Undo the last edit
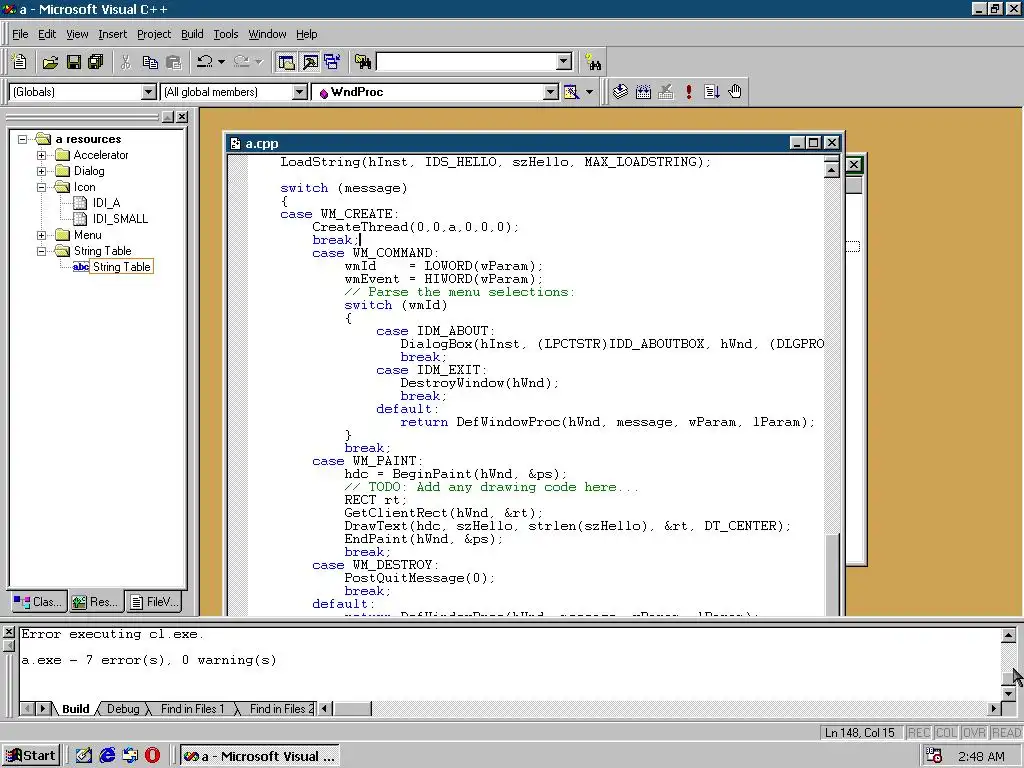This screenshot has height=768, width=1024. click(x=204, y=62)
